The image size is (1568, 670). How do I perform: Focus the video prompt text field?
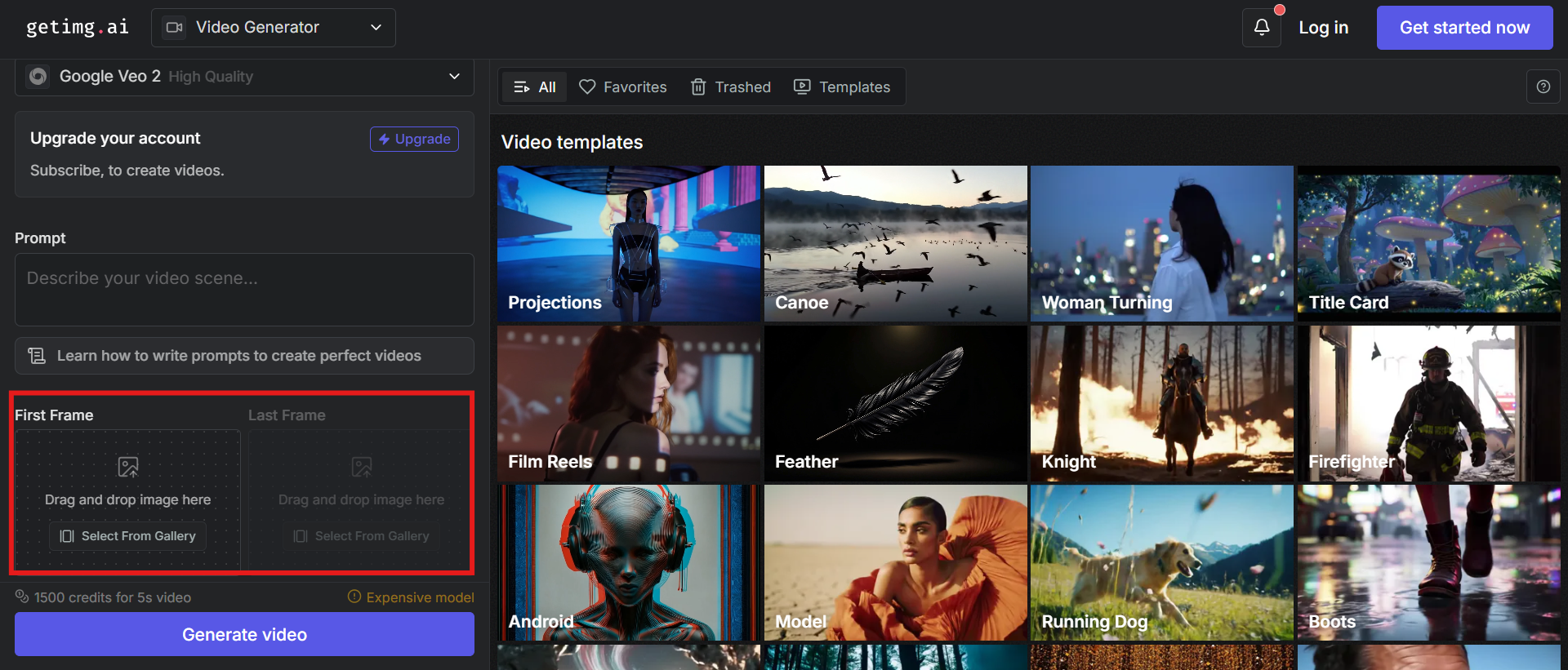coord(244,290)
